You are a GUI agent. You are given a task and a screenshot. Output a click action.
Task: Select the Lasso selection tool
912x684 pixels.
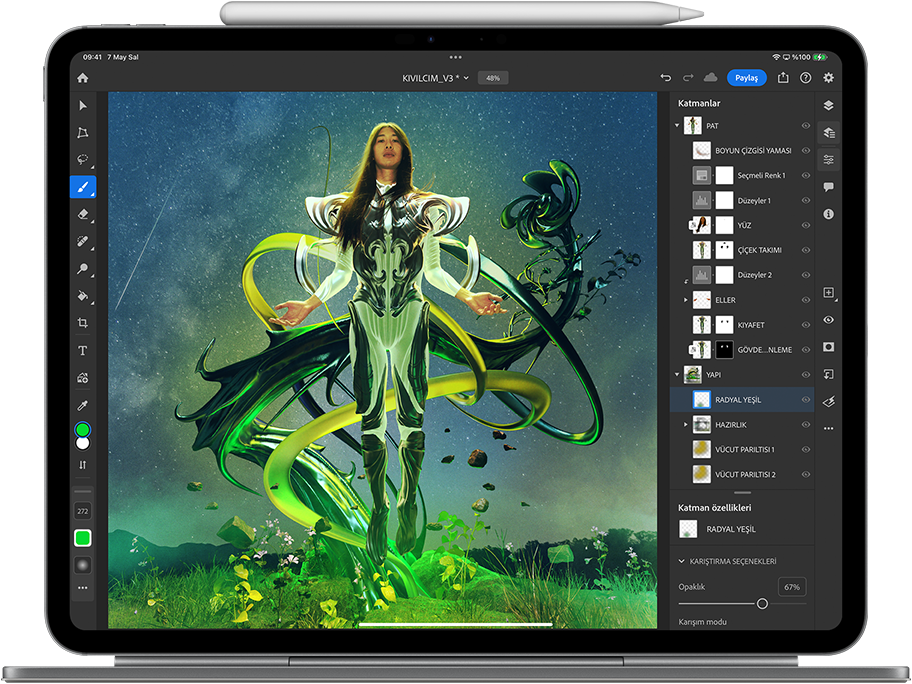(83, 159)
